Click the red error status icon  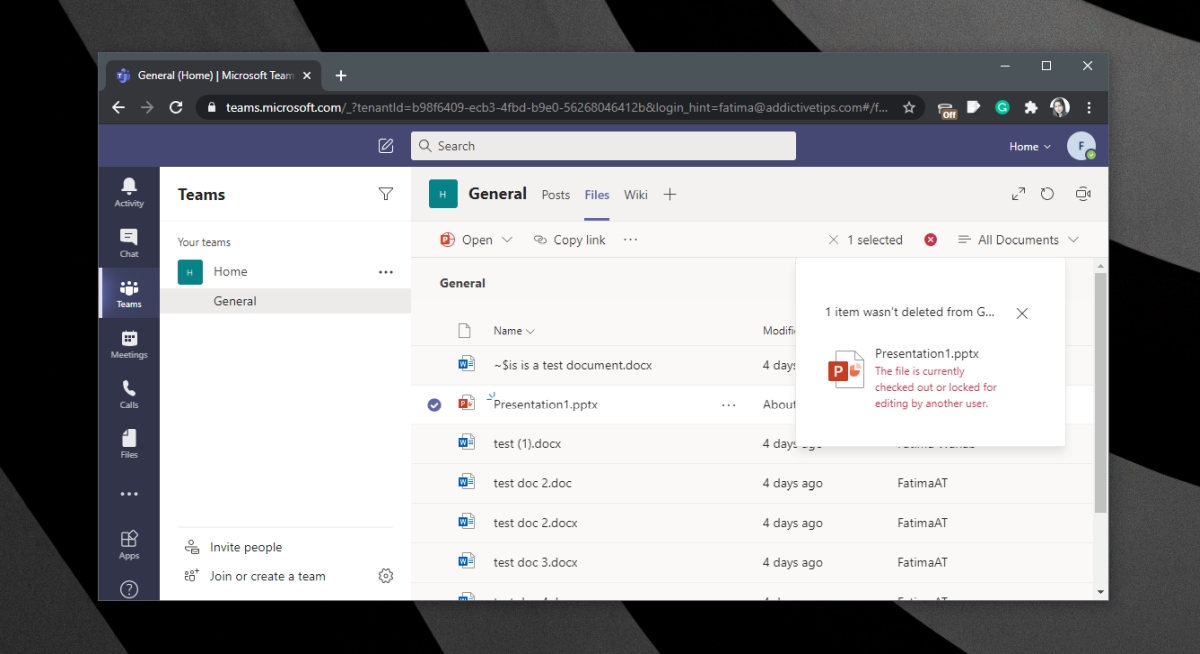(x=931, y=240)
